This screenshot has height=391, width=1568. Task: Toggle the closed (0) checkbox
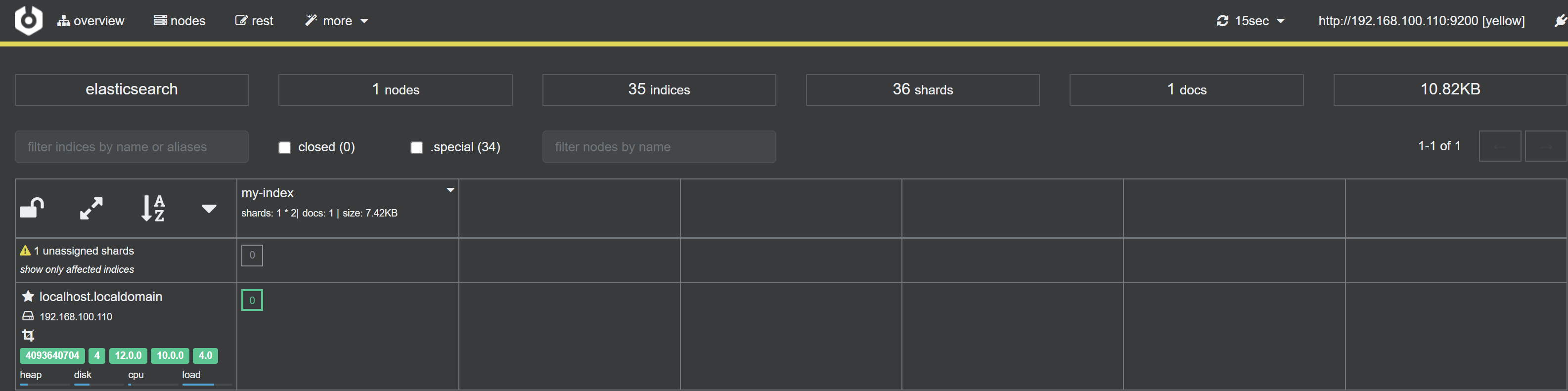(284, 147)
